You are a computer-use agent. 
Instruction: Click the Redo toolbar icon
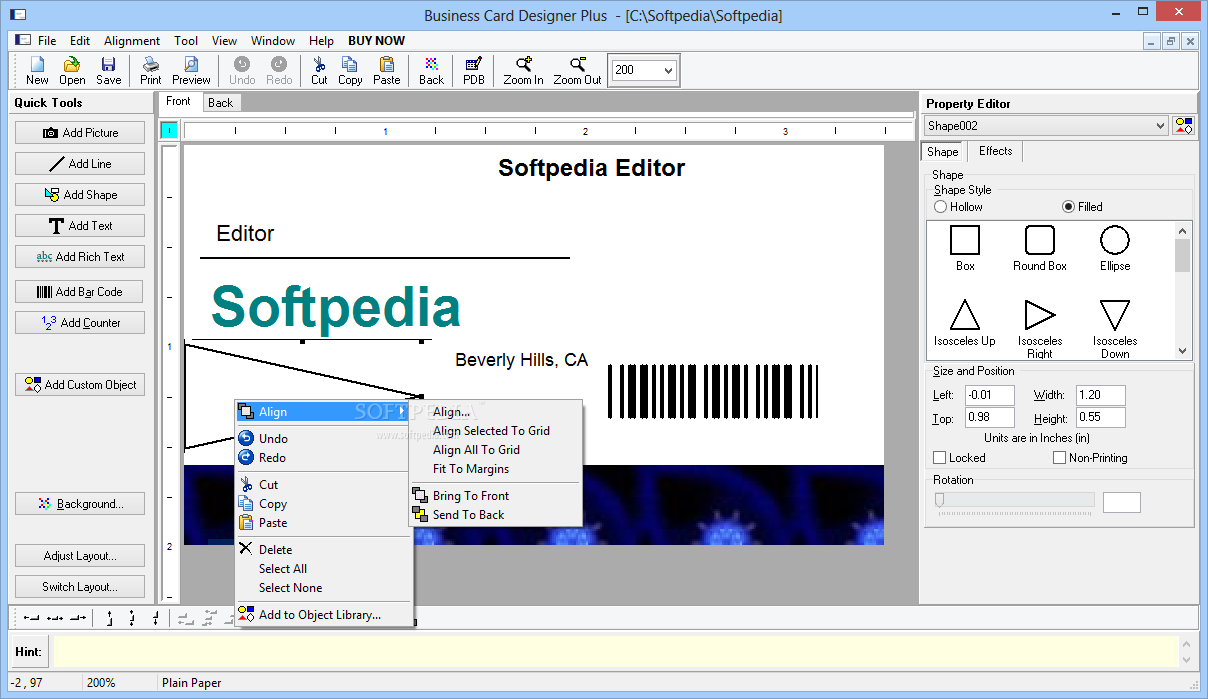coord(279,71)
